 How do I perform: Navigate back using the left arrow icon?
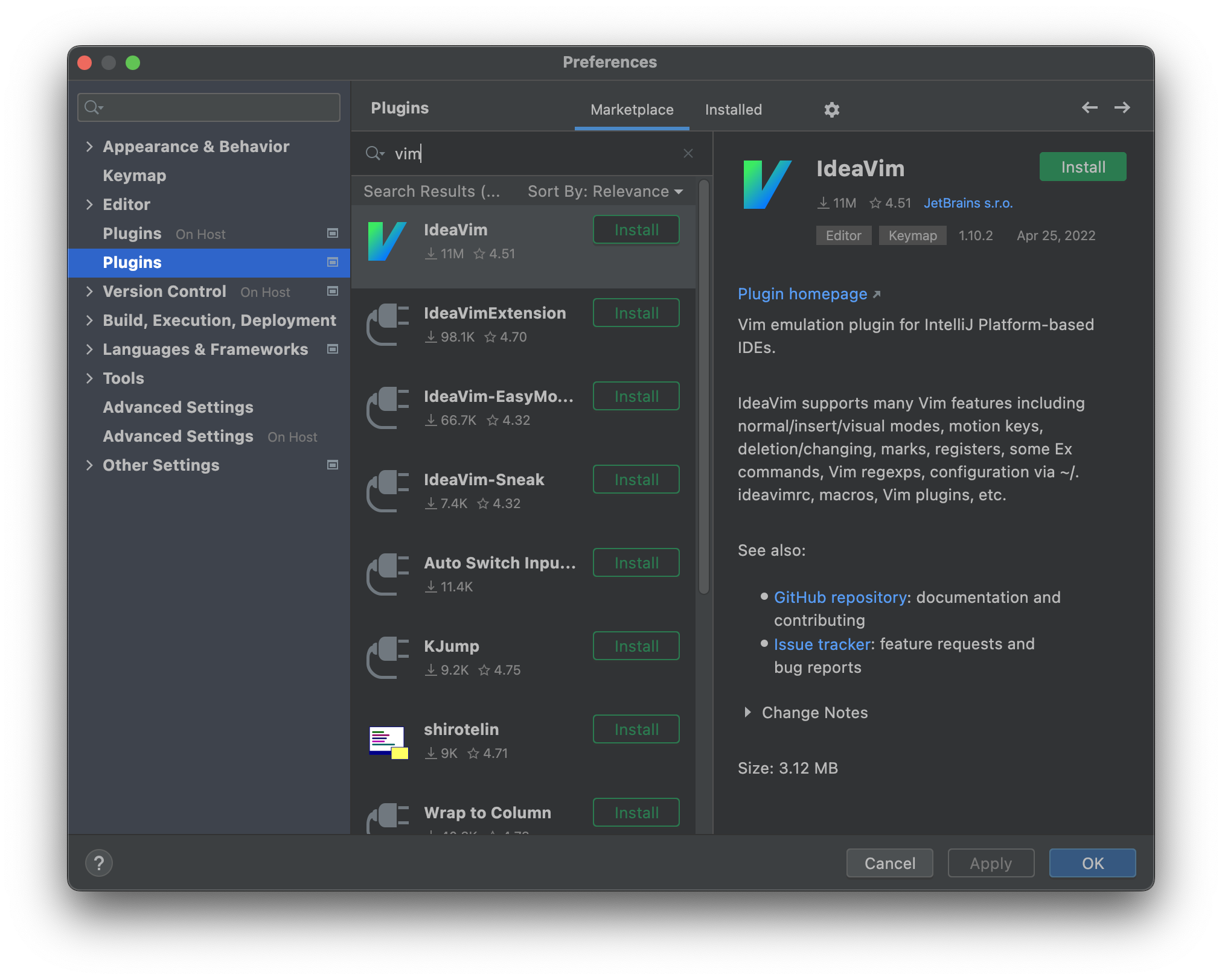click(x=1089, y=107)
